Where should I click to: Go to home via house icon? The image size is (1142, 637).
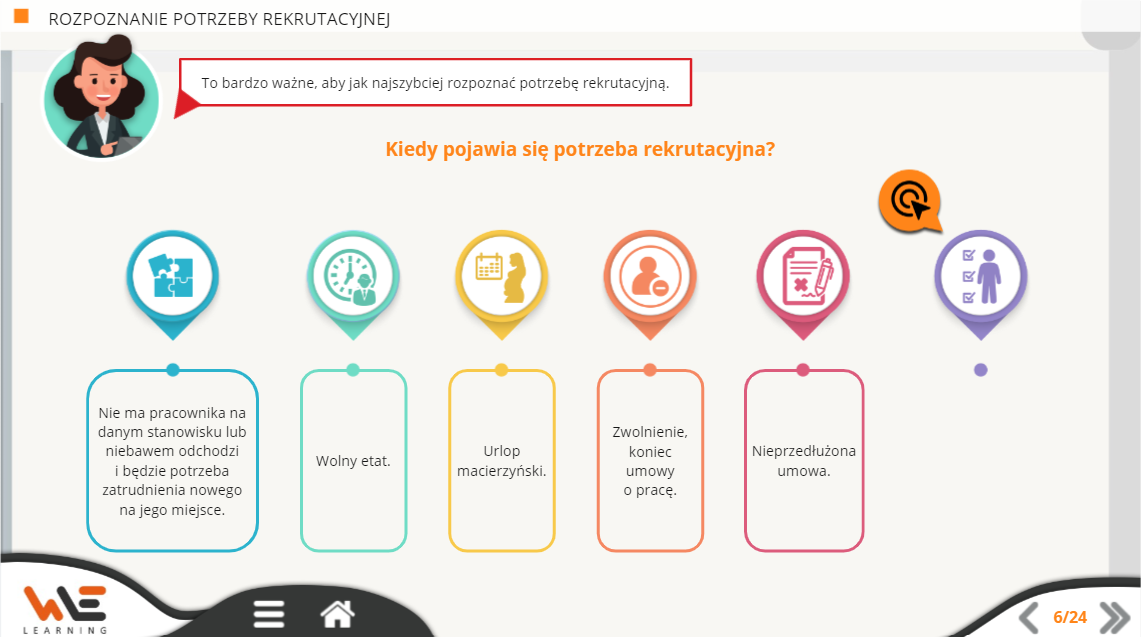click(x=337, y=614)
